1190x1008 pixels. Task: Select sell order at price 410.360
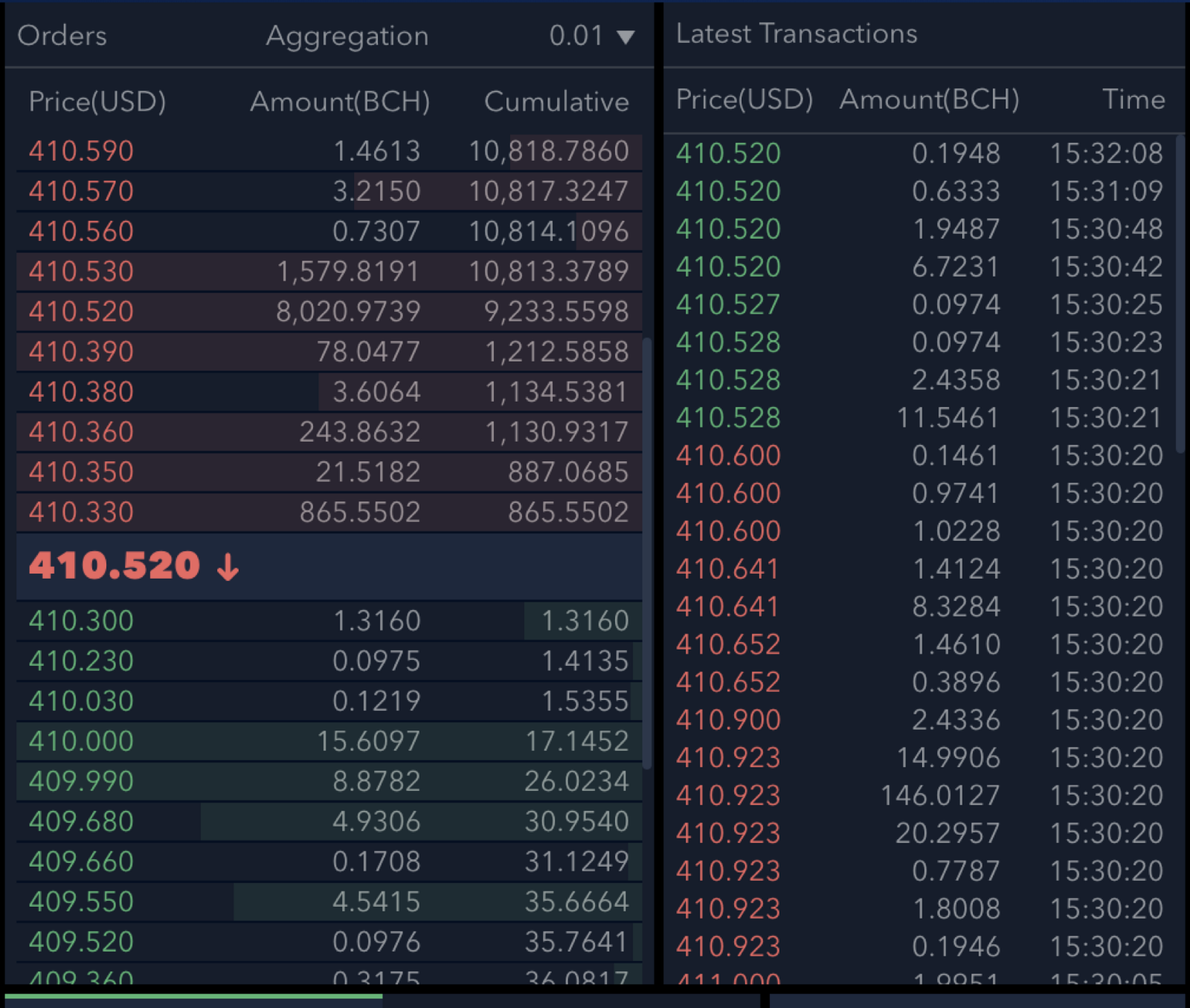click(x=329, y=432)
